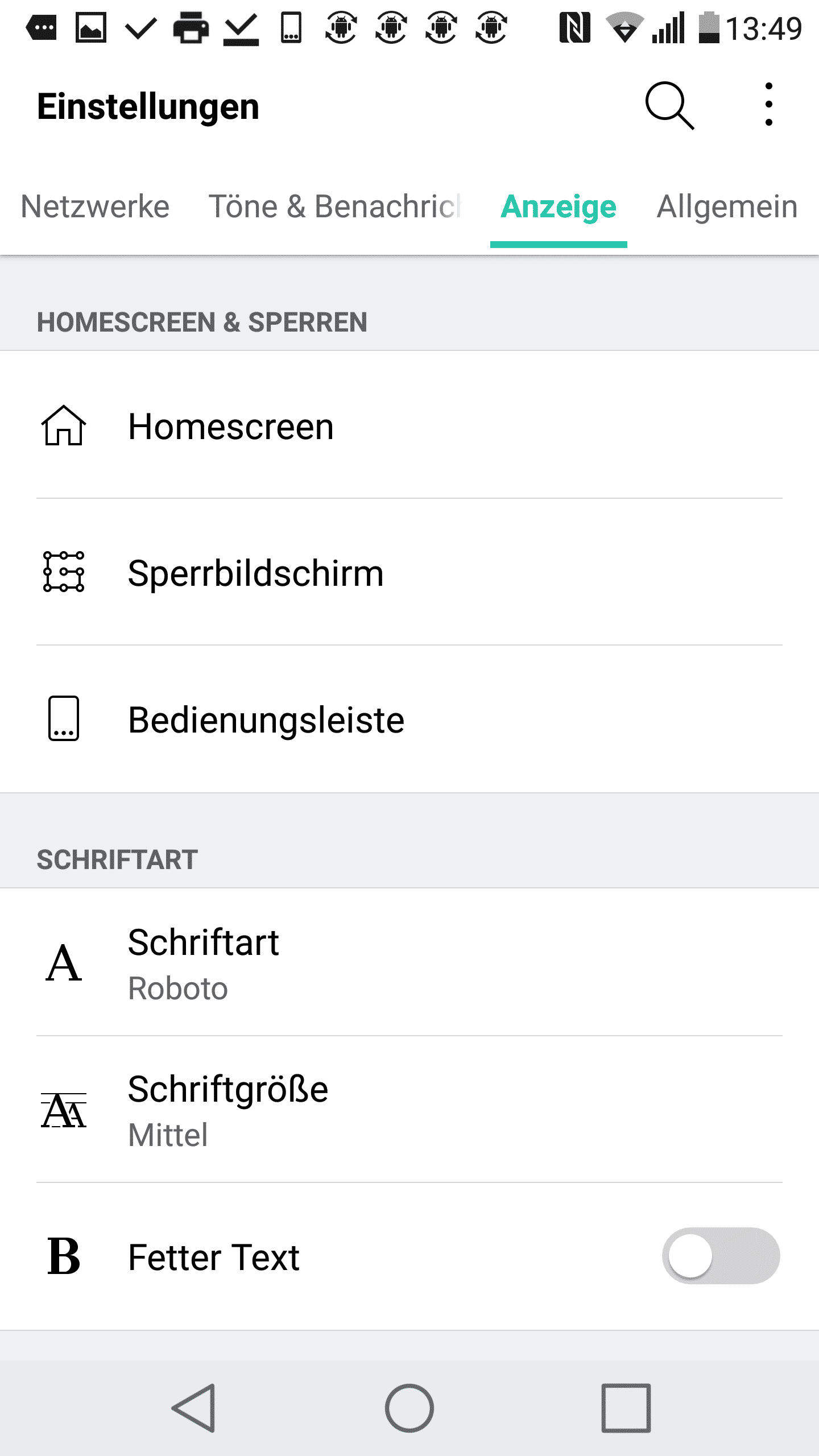The height and width of the screenshot is (1456, 819).
Task: Tap the Homescreen house icon
Action: [64, 425]
